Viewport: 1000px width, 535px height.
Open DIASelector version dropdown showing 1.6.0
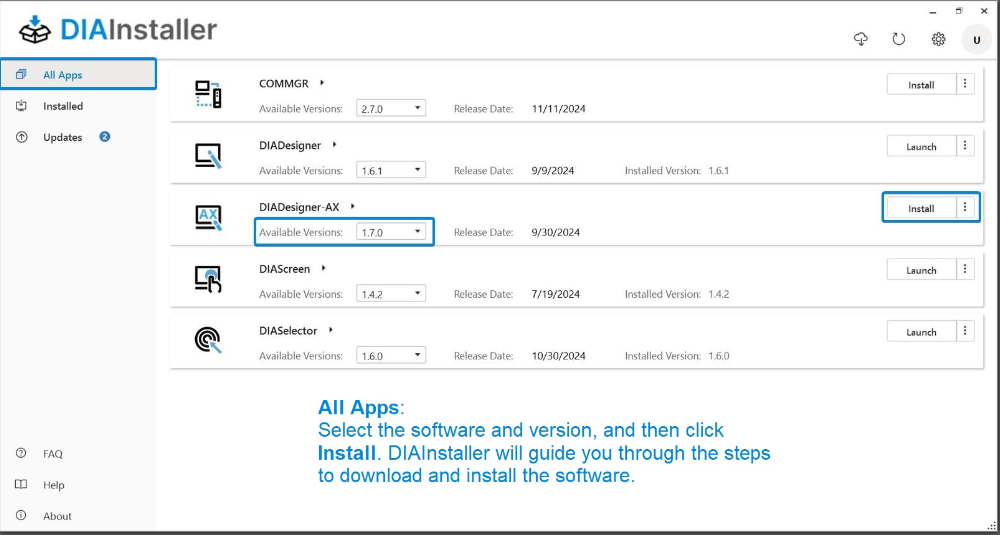pyautogui.click(x=391, y=356)
